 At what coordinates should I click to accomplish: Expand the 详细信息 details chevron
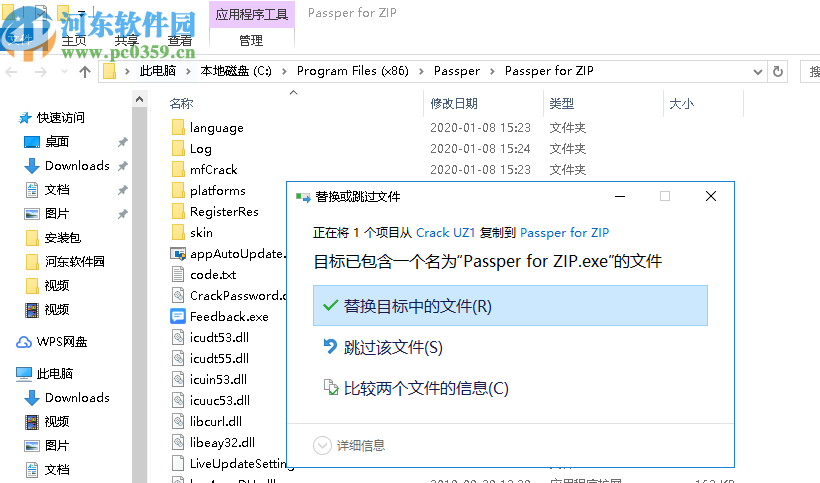tap(322, 445)
